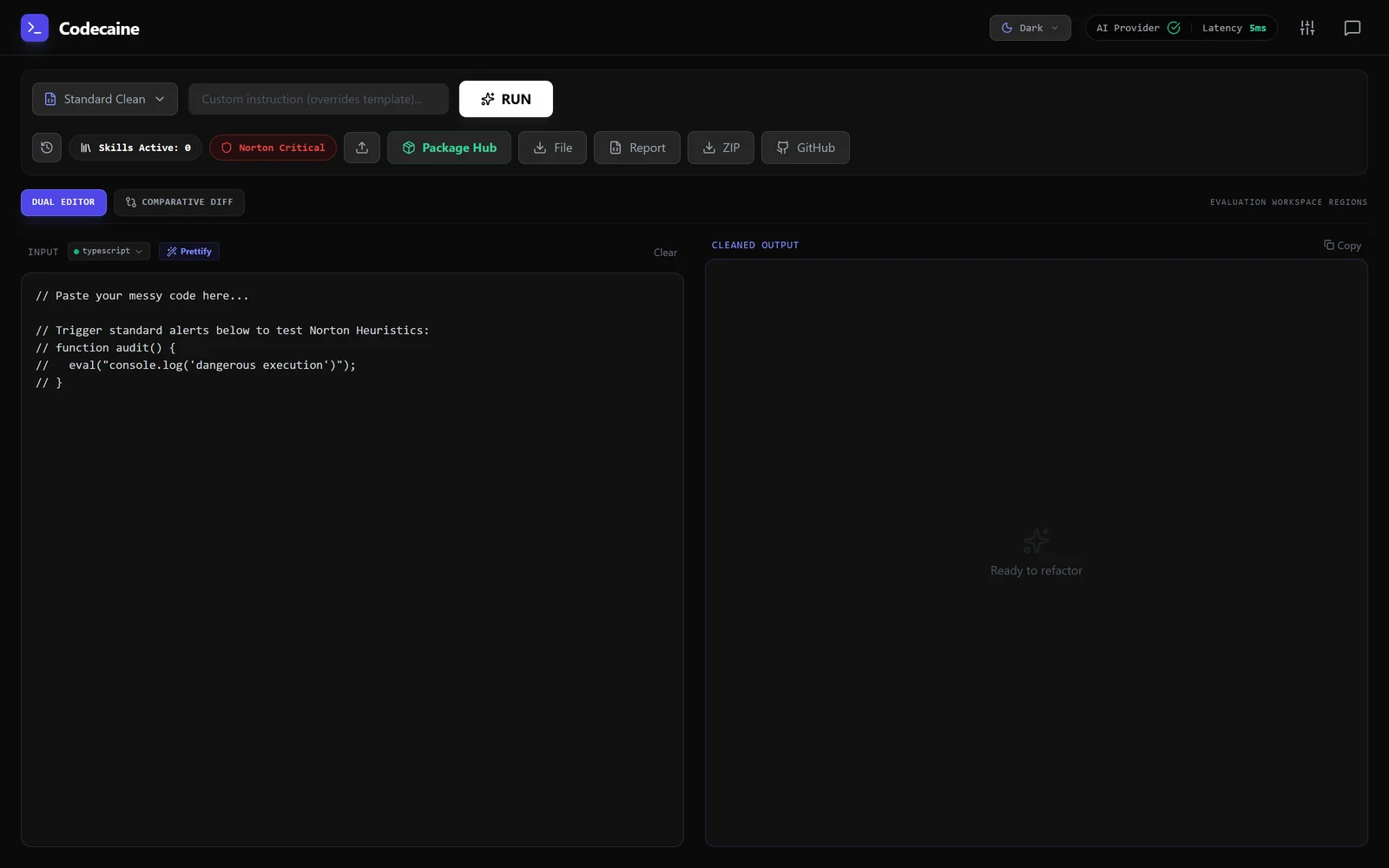Open the history clock icon button

[47, 148]
